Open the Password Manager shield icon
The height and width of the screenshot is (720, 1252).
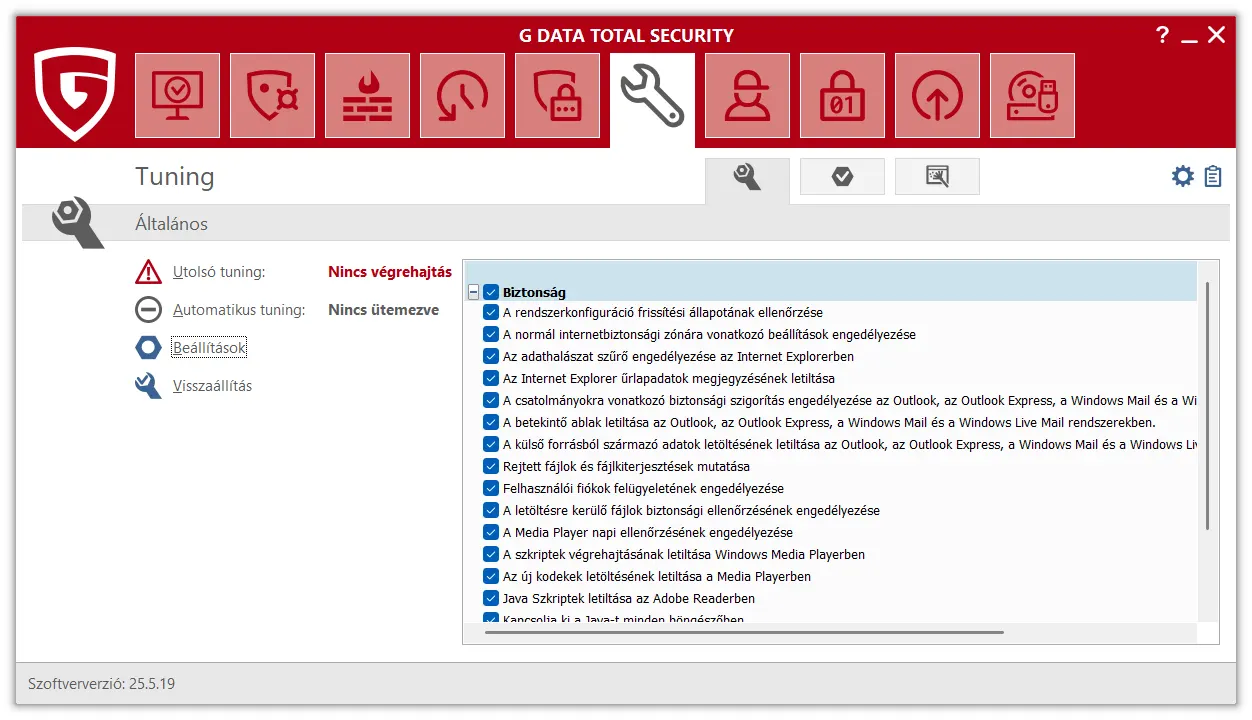click(x=557, y=96)
